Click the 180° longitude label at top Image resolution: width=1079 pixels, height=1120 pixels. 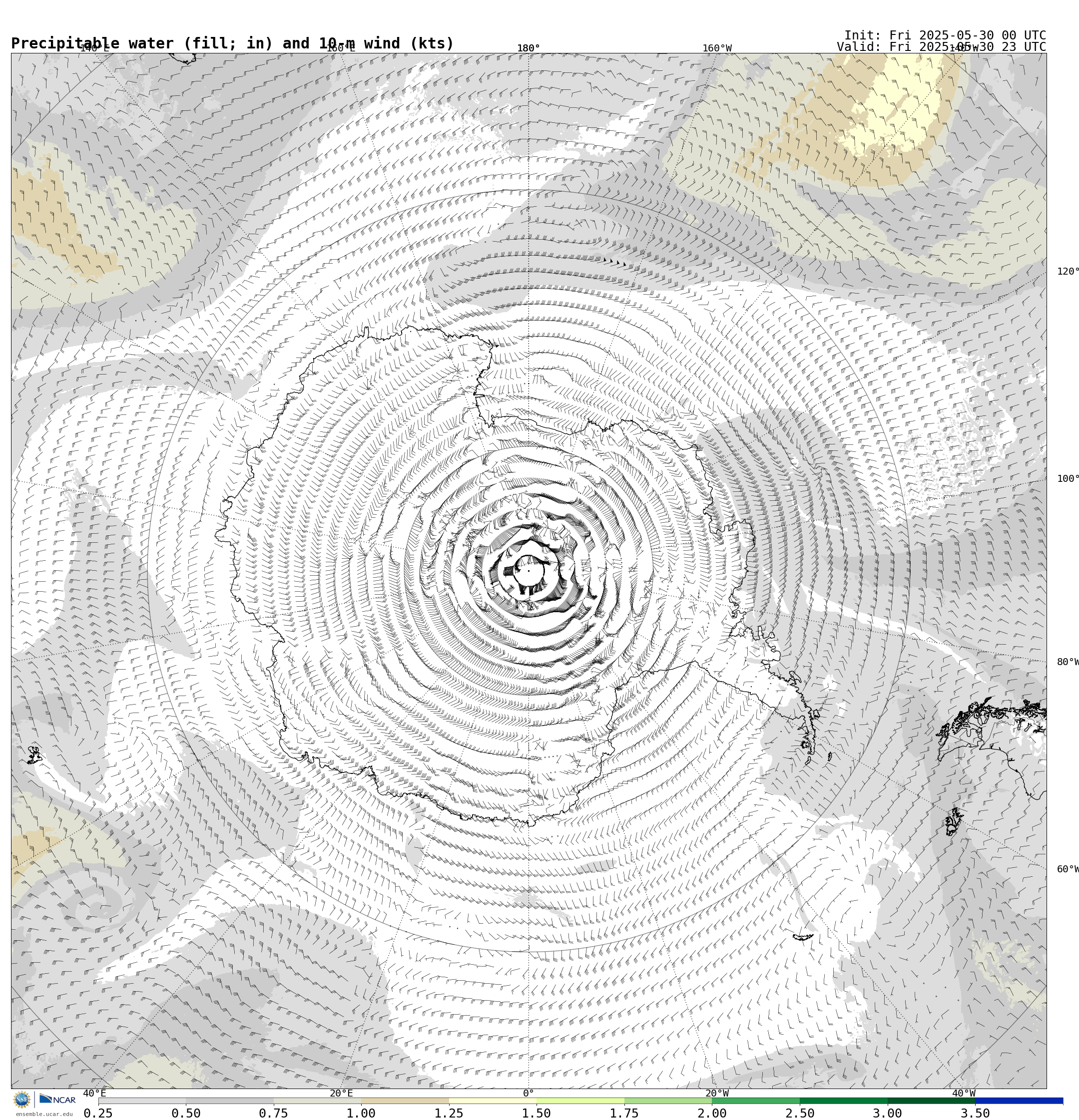[x=529, y=48]
